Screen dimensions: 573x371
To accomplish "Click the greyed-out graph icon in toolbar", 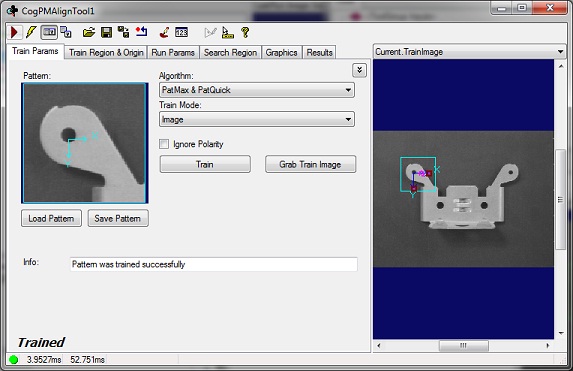I will pos(210,33).
